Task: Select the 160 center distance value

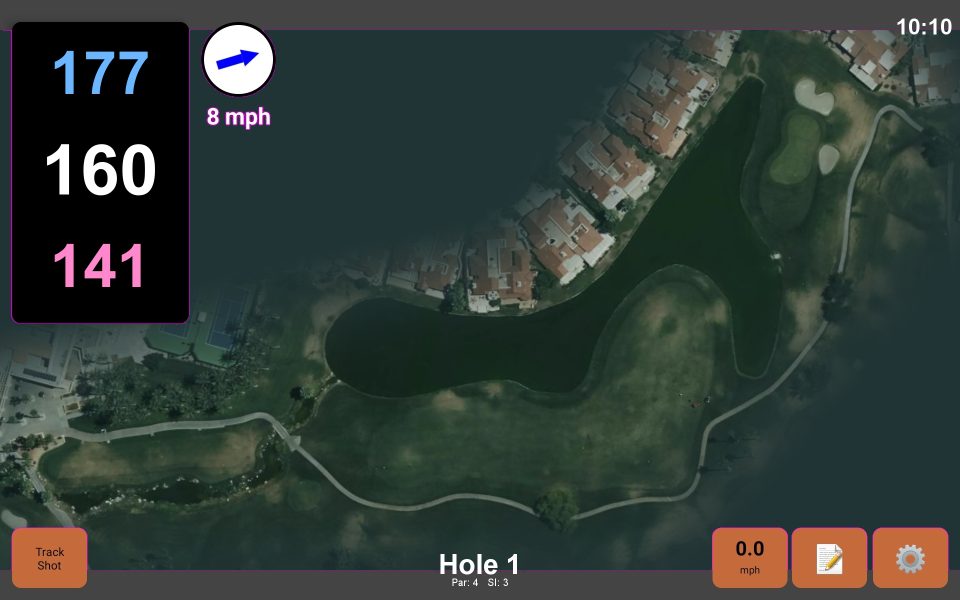Action: (x=100, y=170)
